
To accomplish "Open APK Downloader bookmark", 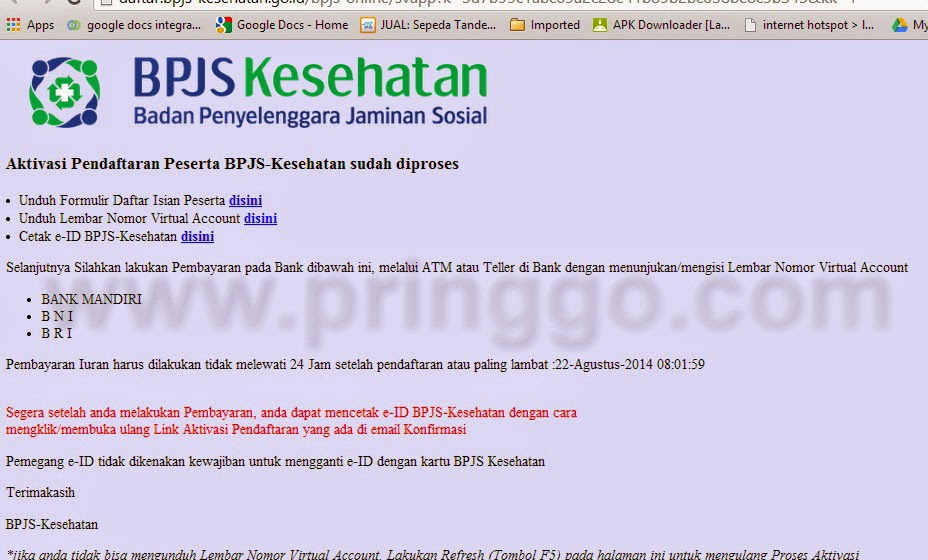I will 661,25.
